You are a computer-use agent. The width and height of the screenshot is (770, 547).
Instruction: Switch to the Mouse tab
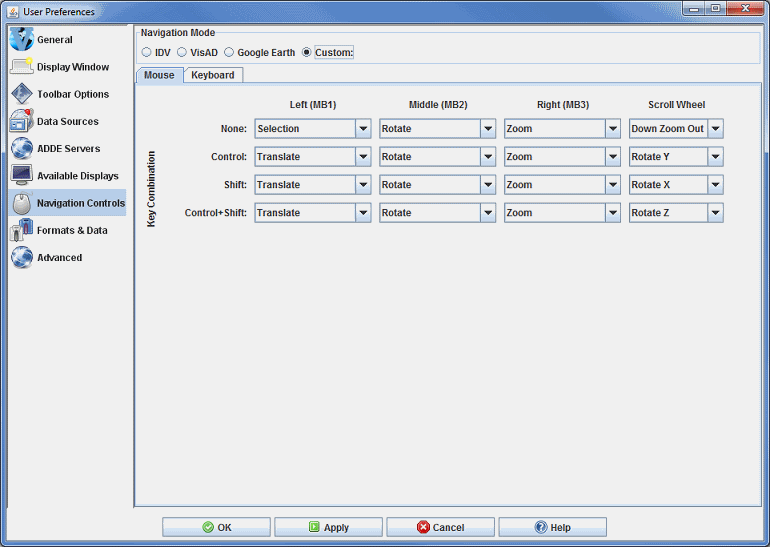[x=159, y=75]
